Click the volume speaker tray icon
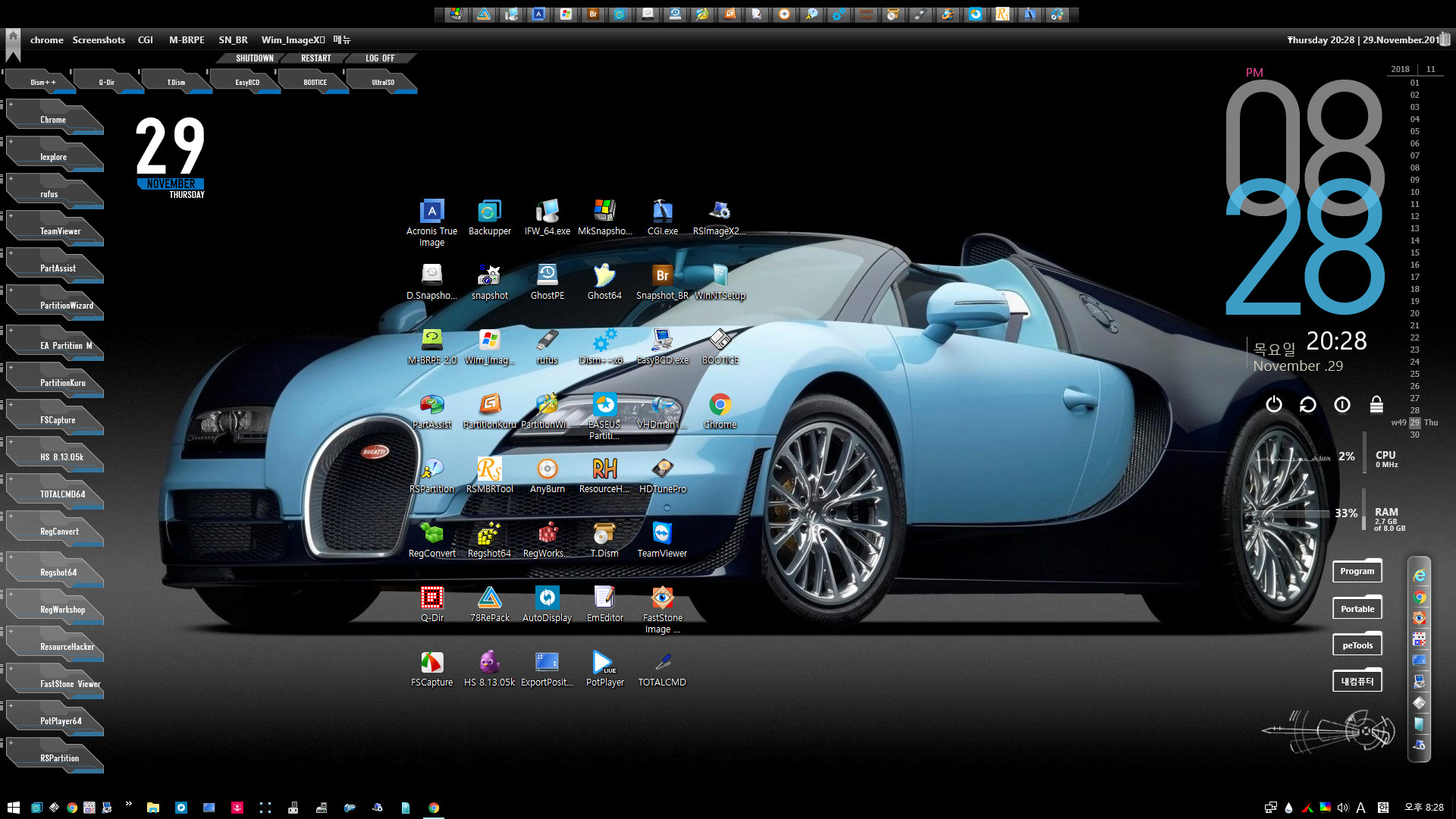Image resolution: width=1456 pixels, height=819 pixels. coord(1343,808)
